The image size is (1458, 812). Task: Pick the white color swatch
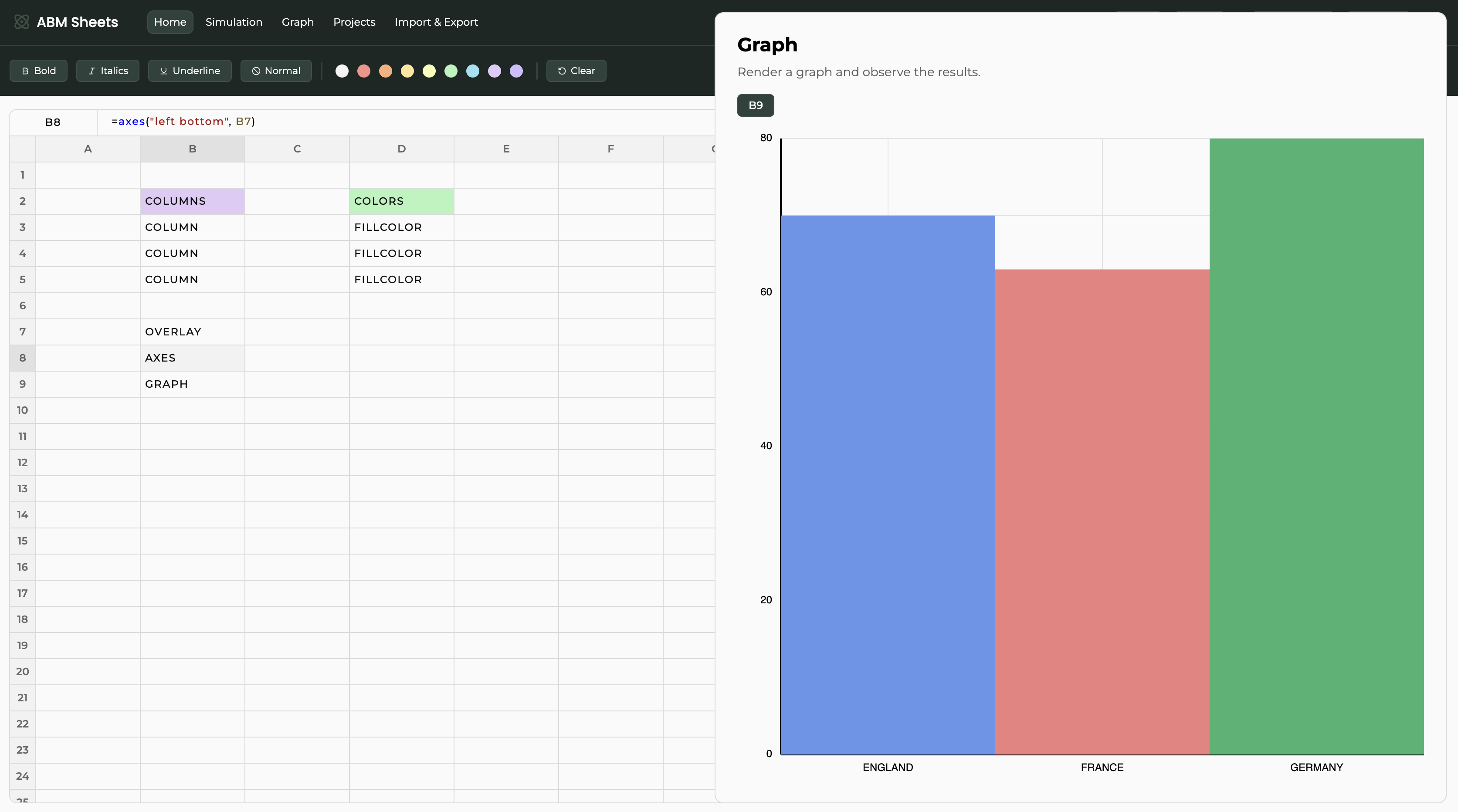click(x=342, y=71)
